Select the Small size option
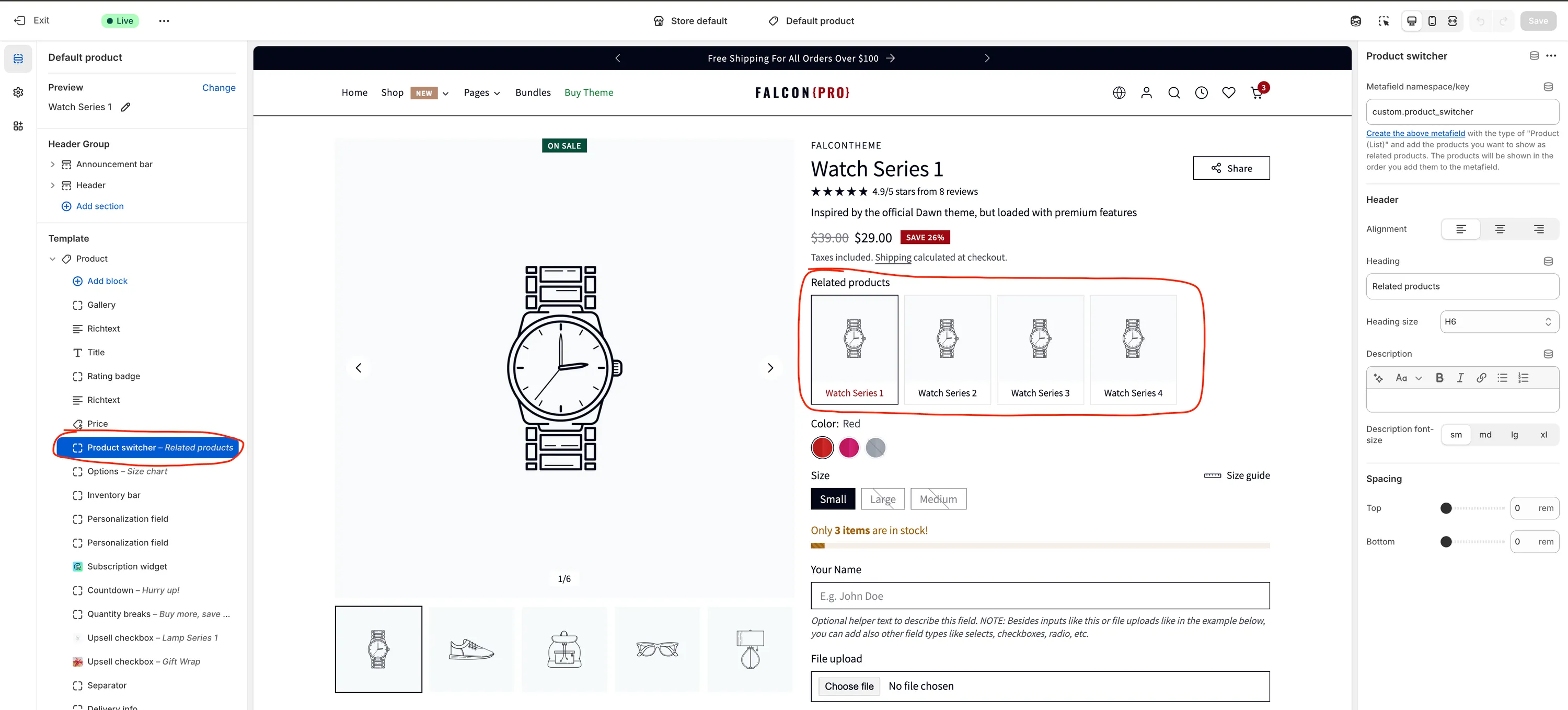 832,499
